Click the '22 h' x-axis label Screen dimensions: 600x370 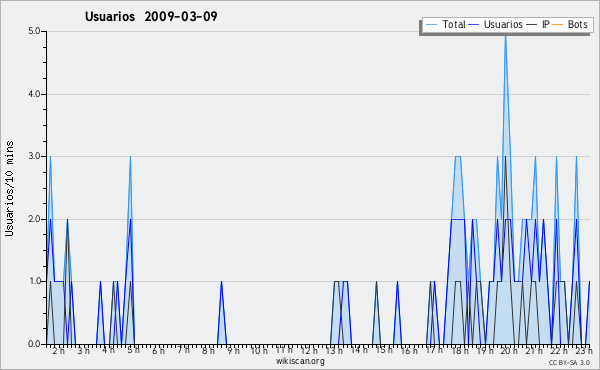pyautogui.click(x=559, y=351)
